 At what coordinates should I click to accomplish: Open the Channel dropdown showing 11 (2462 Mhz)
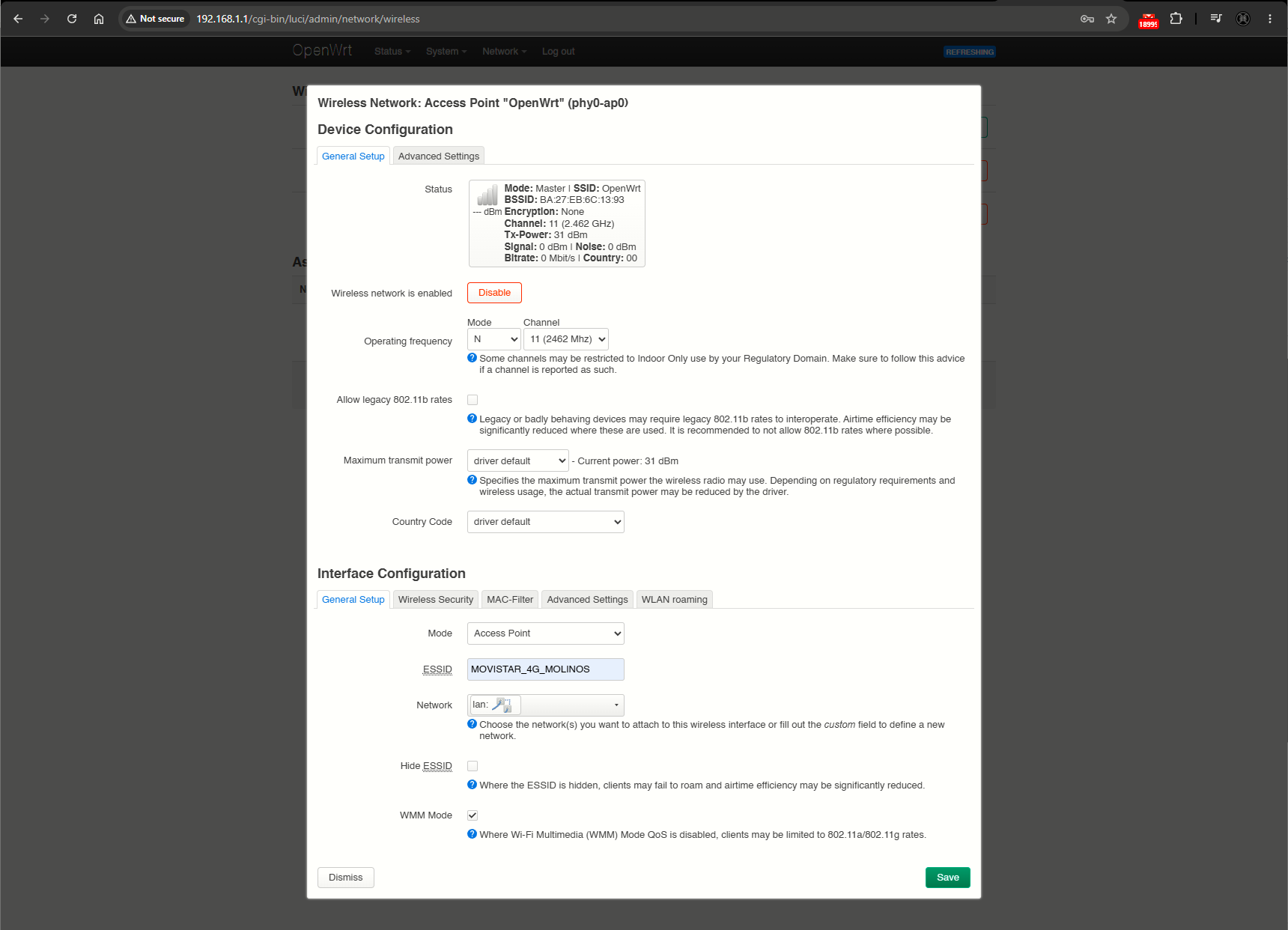click(x=566, y=339)
